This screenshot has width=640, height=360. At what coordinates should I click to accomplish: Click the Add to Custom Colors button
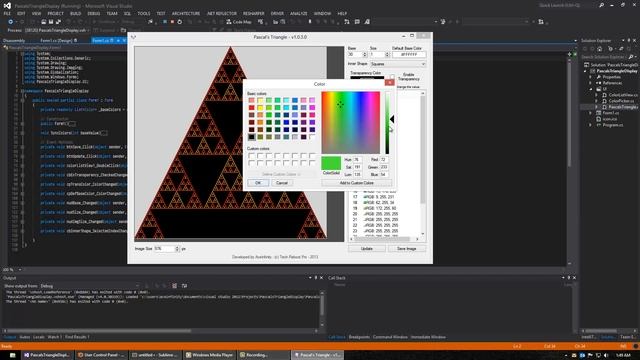click(x=357, y=183)
